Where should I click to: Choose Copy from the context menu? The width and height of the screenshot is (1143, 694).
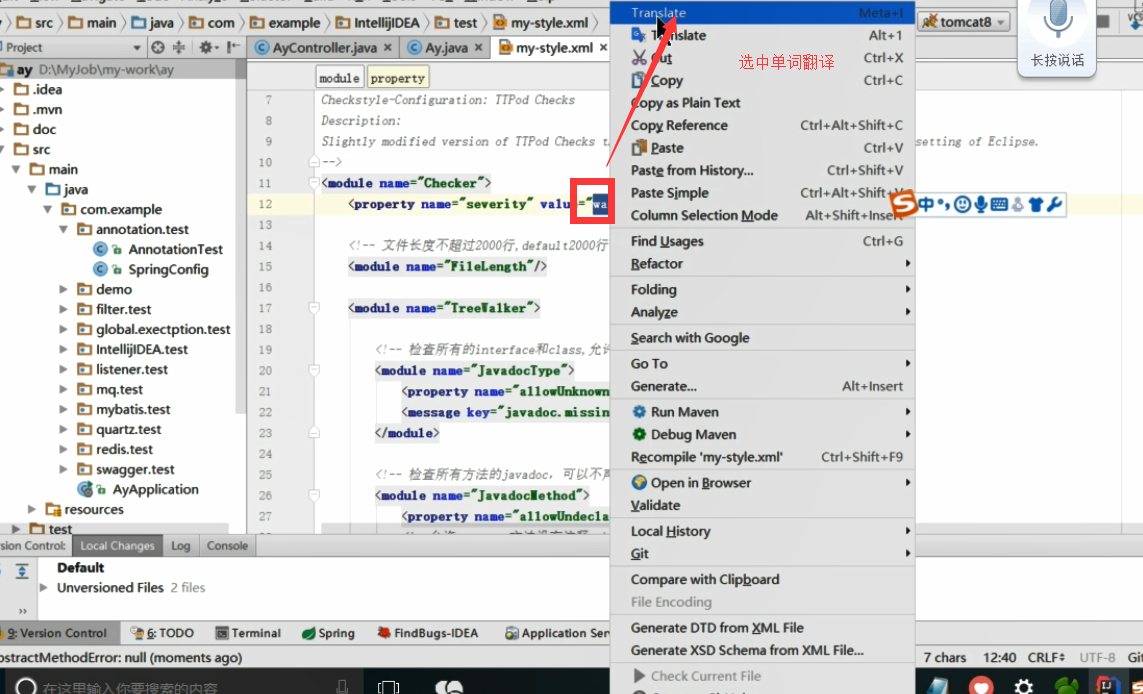[x=762, y=80]
